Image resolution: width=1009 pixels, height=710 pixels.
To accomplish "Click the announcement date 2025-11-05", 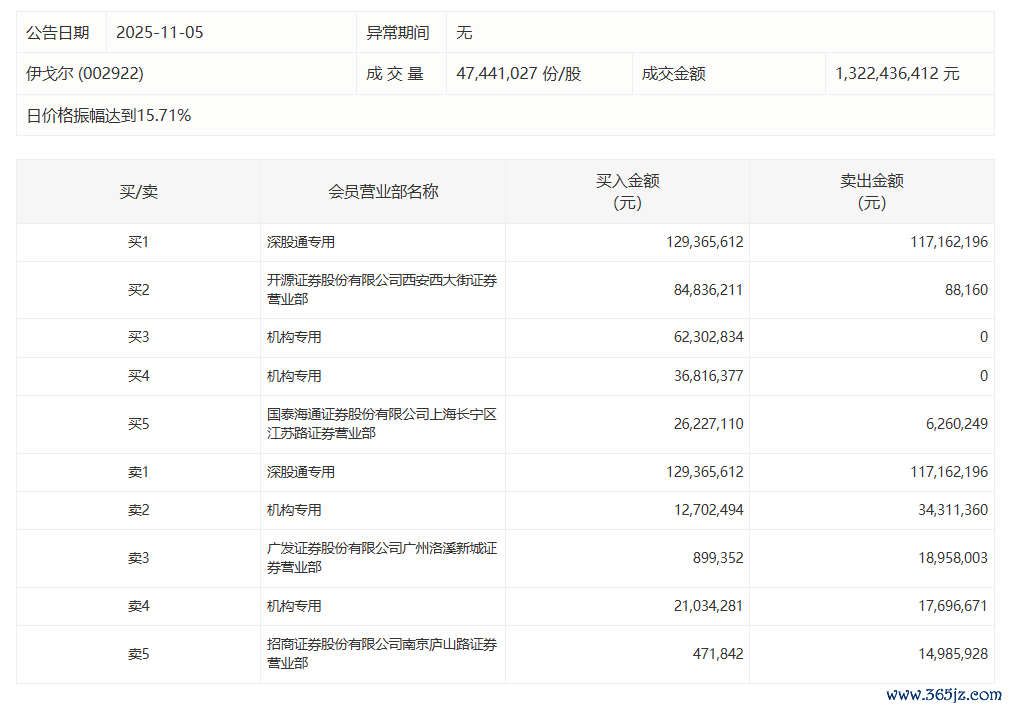I will click(160, 32).
